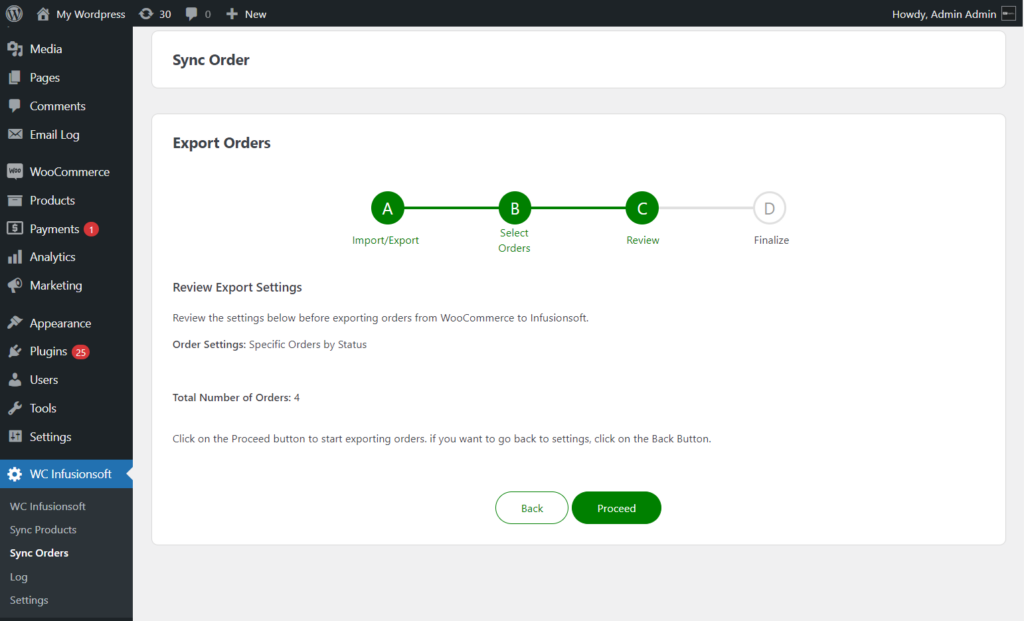Open the Log submenu item
1024x621 pixels.
[x=18, y=577]
